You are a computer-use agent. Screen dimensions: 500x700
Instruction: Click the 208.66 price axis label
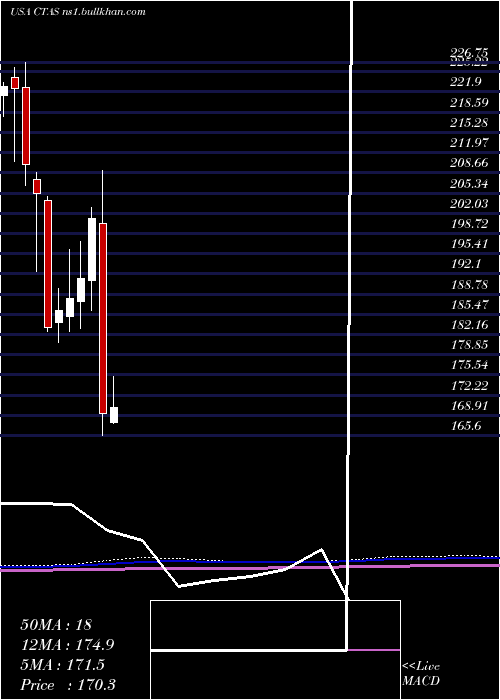(469, 162)
